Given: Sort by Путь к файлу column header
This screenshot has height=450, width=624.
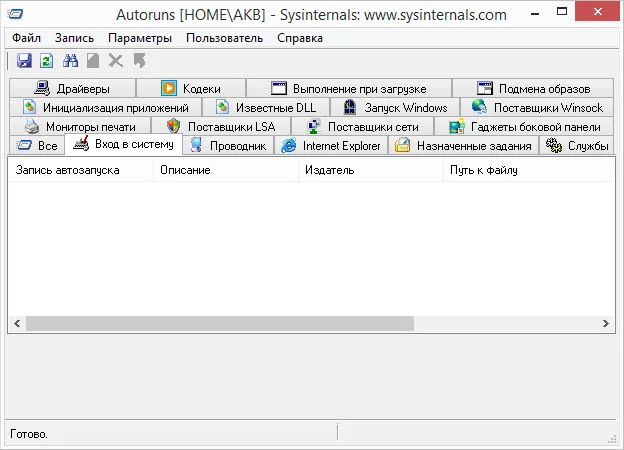Looking at the screenshot, I should (529, 170).
